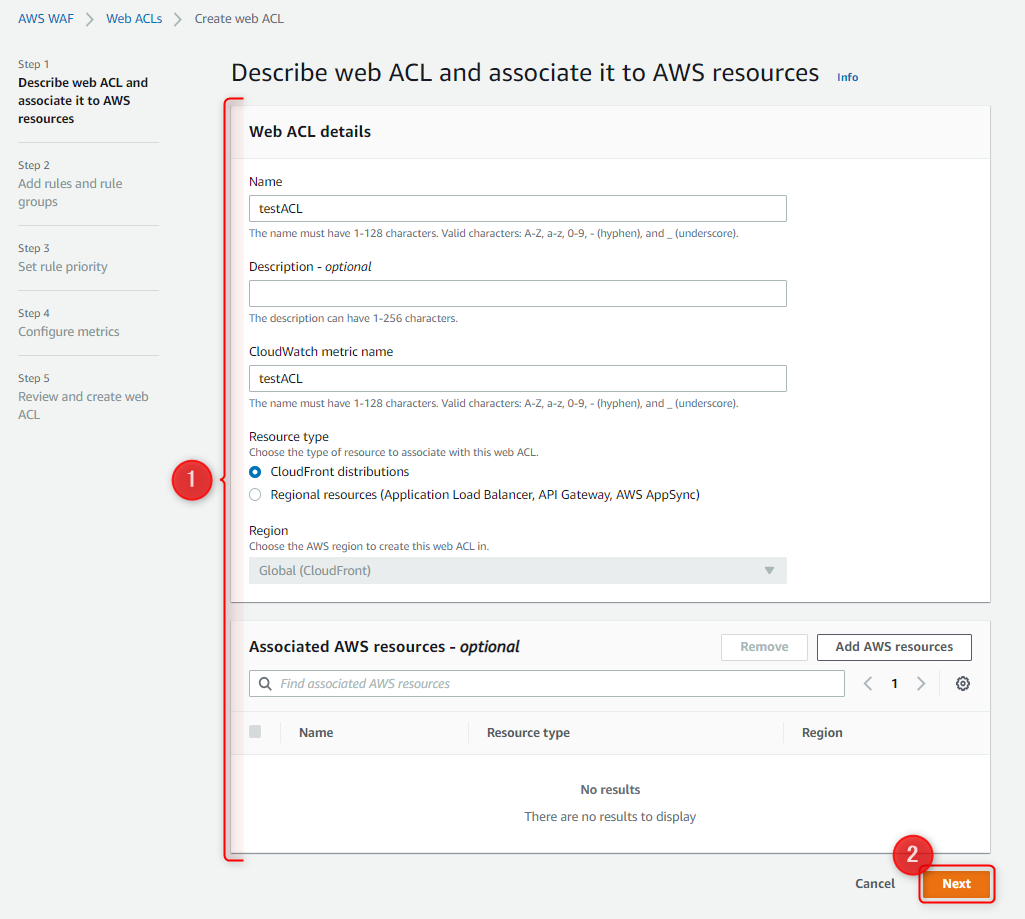Focus the Description text field
This screenshot has width=1025, height=919.
(517, 294)
